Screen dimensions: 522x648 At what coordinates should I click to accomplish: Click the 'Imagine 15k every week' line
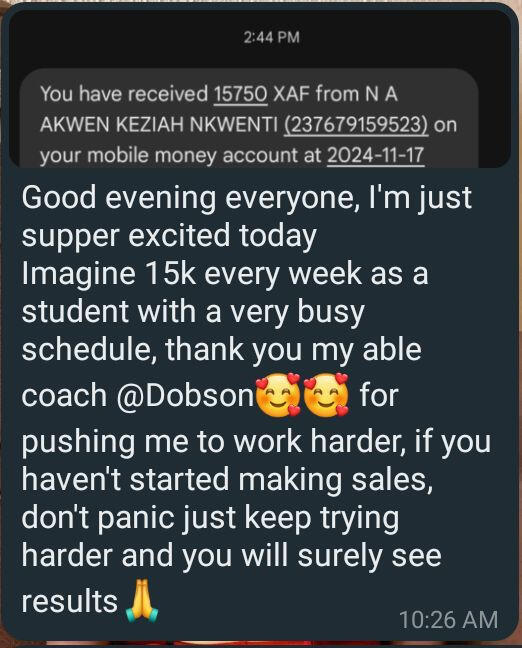224,274
